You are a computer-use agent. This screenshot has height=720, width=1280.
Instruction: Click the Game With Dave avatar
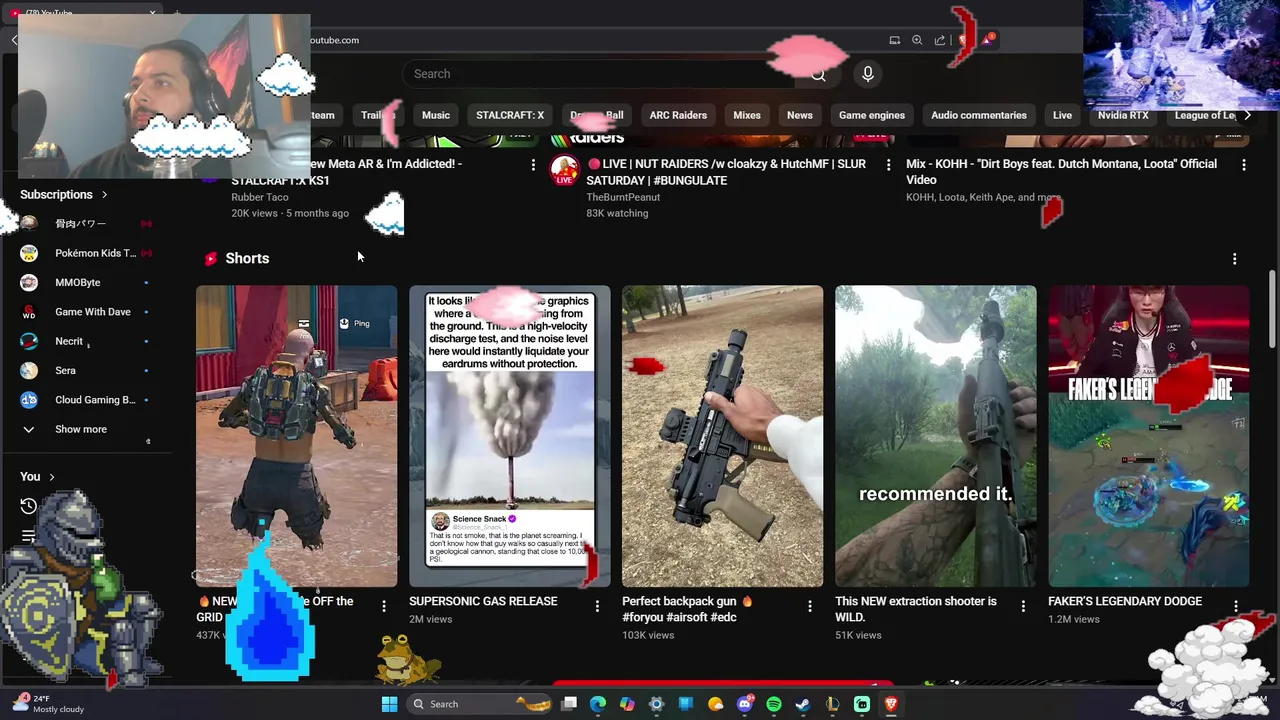(x=29, y=312)
